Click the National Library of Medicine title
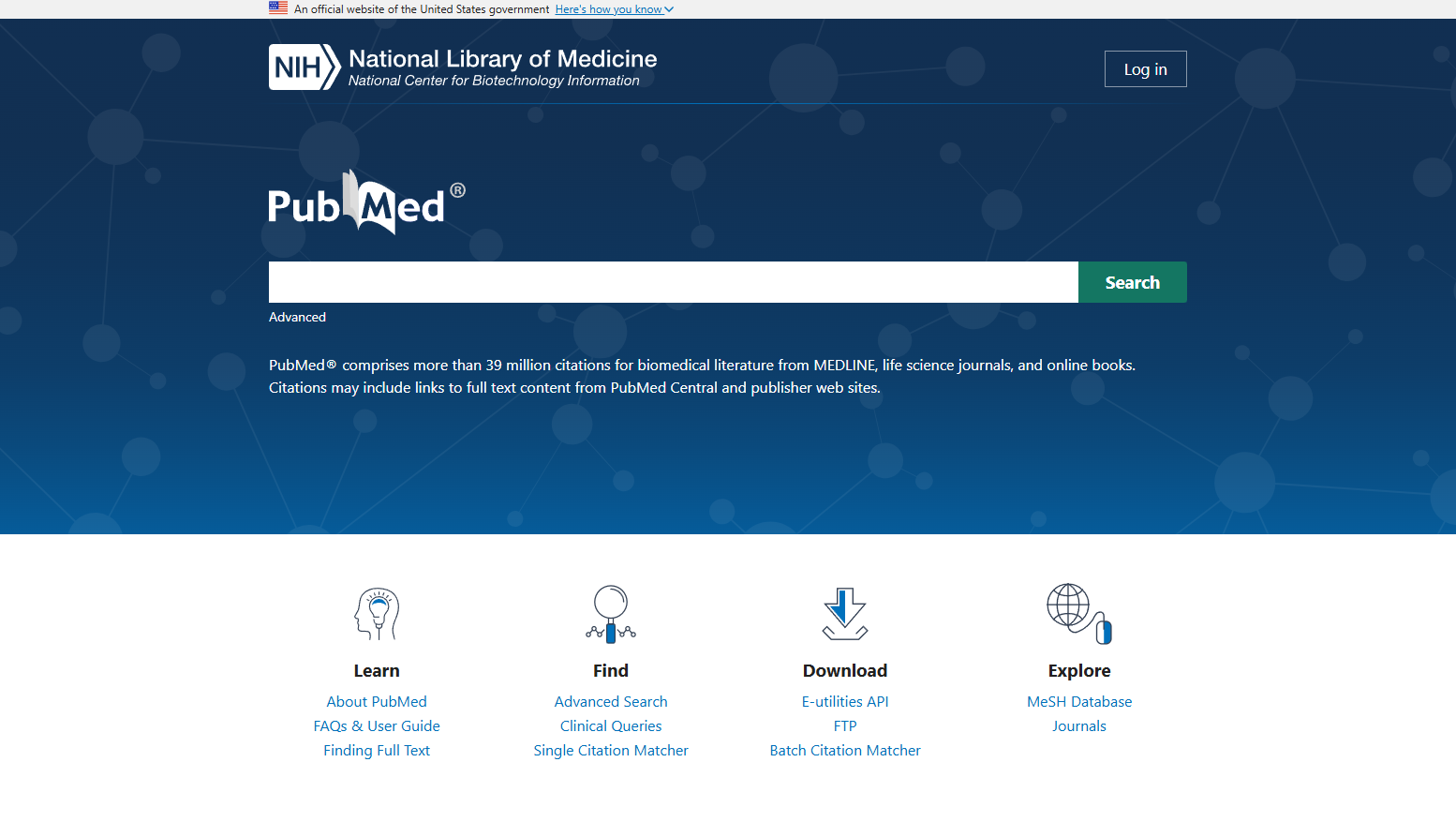This screenshot has height=822, width=1456. pos(503,58)
